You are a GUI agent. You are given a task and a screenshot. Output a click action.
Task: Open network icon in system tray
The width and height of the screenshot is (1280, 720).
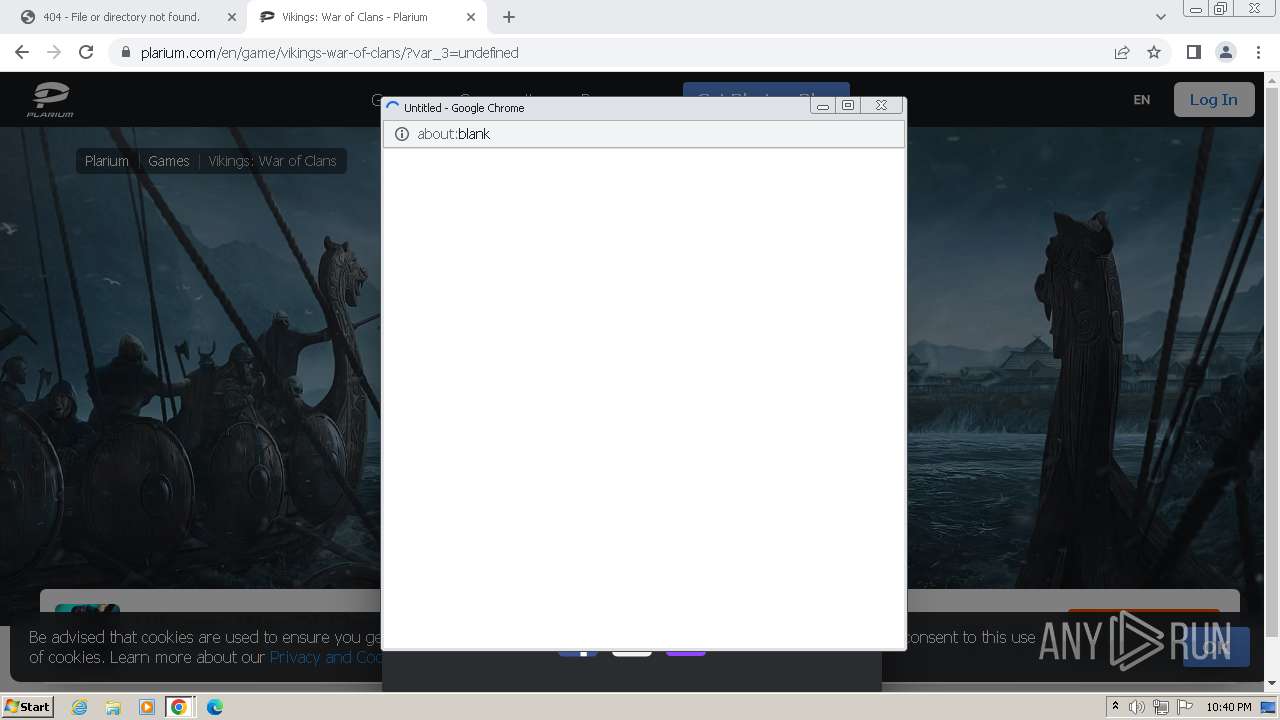click(1160, 707)
